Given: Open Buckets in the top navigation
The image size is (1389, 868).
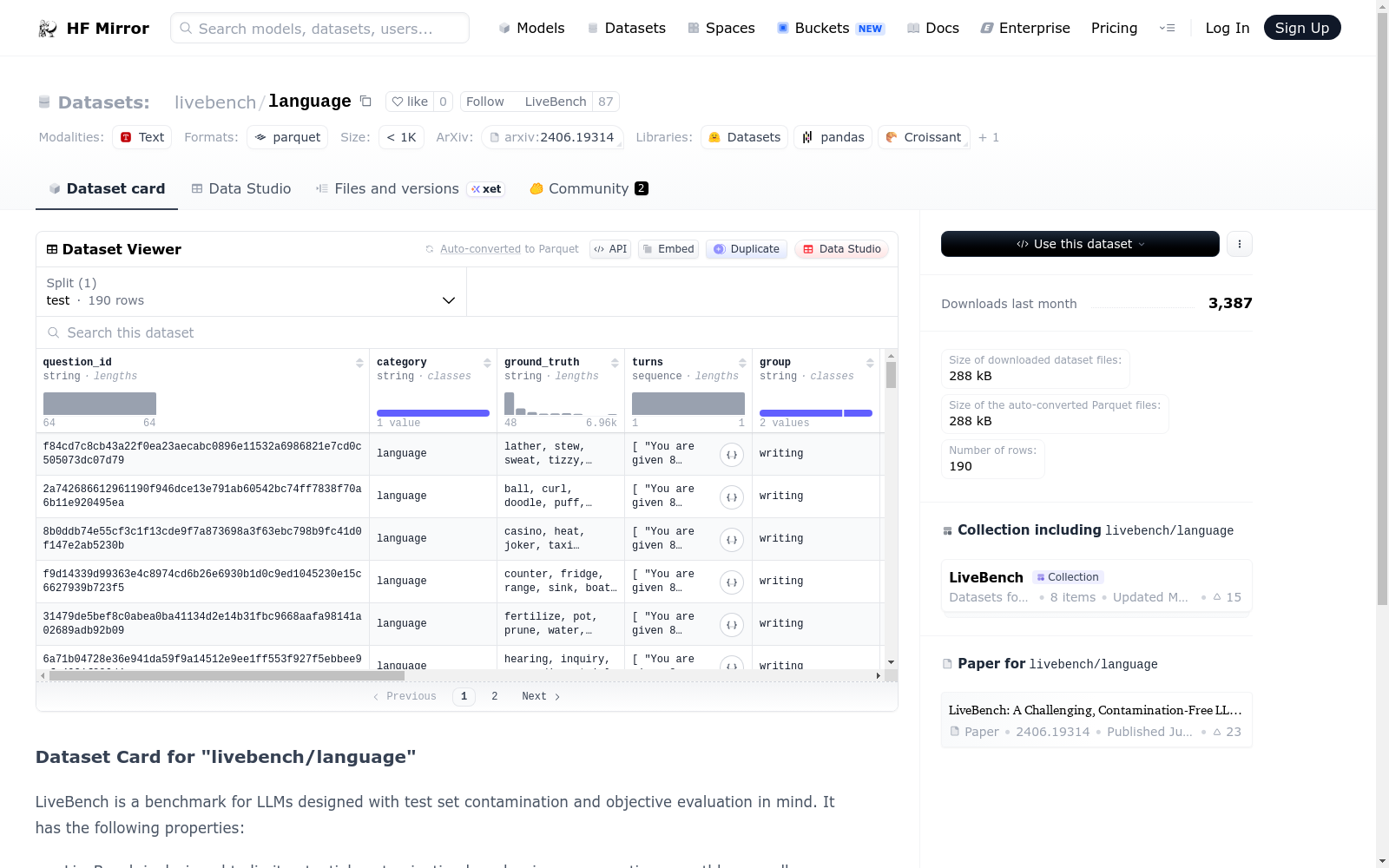Looking at the screenshot, I should pyautogui.click(x=830, y=28).
